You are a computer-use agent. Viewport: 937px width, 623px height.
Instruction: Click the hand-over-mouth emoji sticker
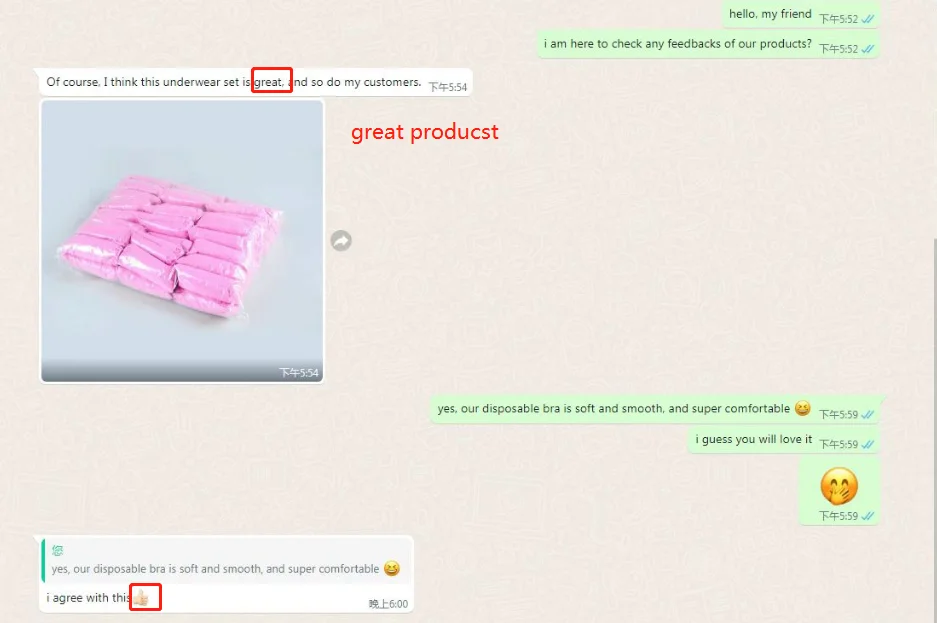[839, 486]
